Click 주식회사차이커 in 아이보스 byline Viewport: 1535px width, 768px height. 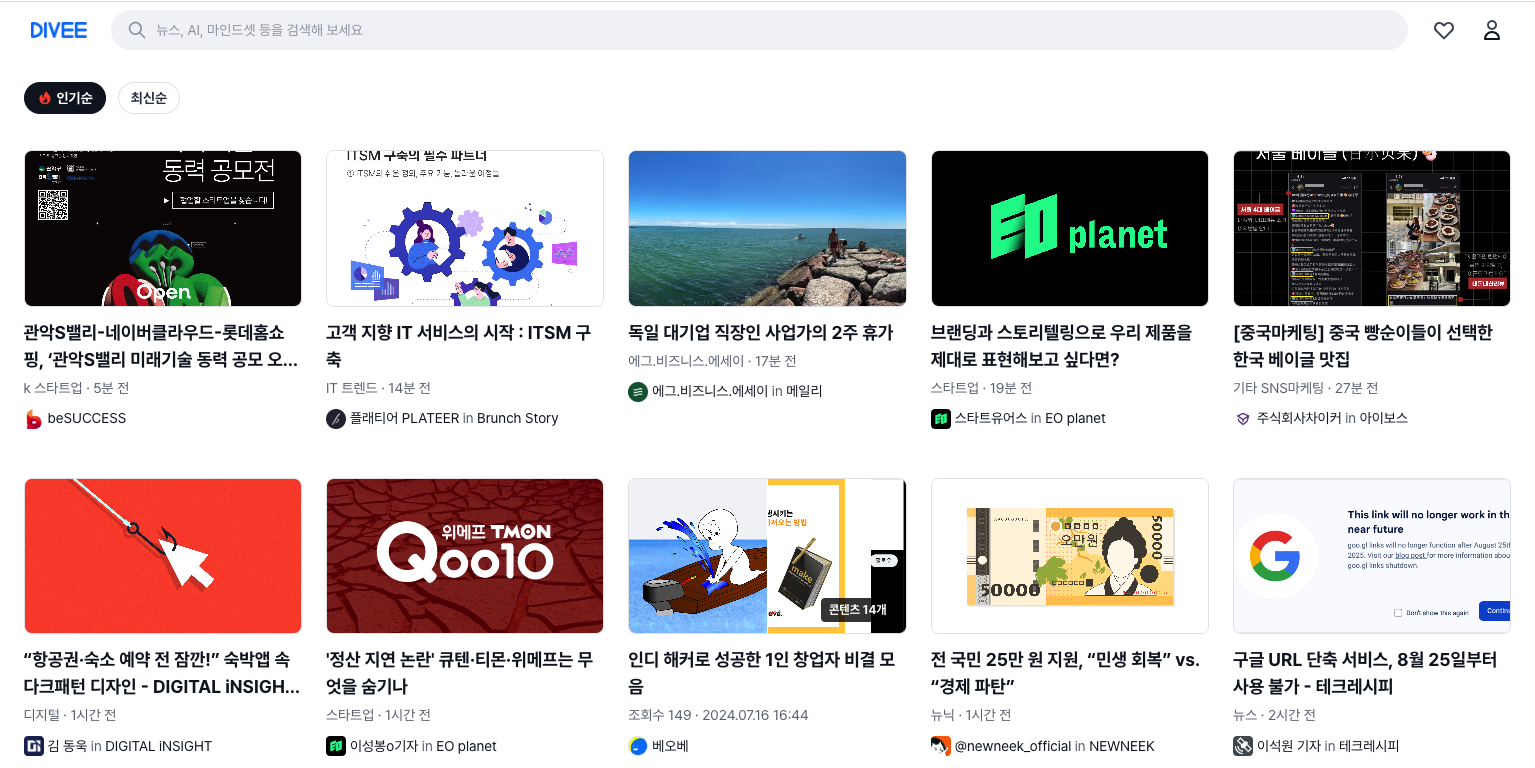click(x=1332, y=419)
